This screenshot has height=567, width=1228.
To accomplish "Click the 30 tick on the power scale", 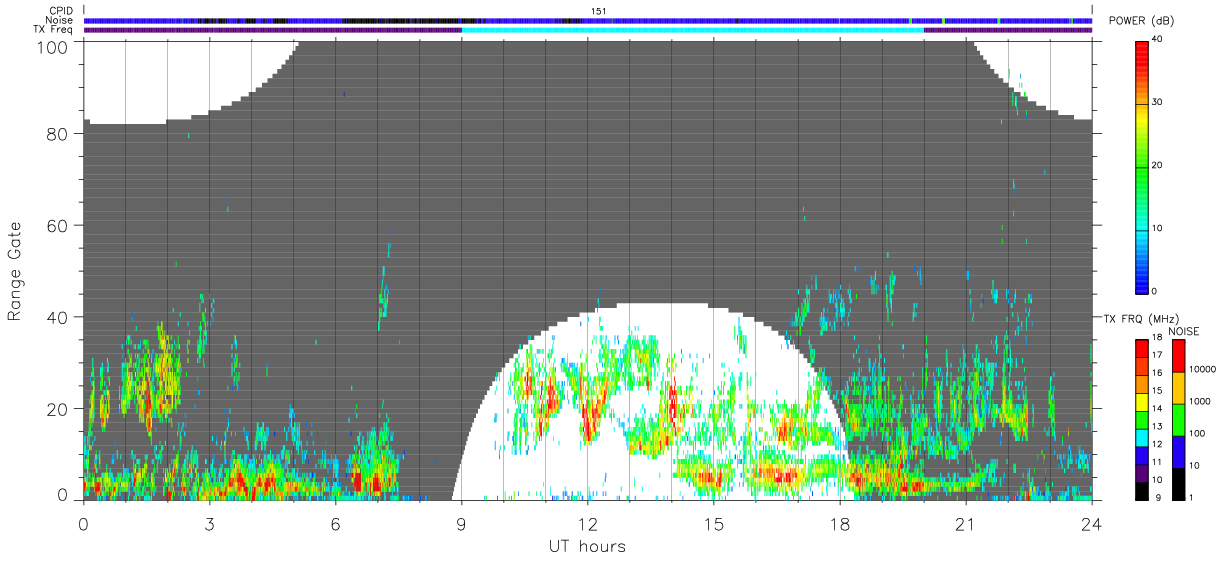I will (x=1158, y=103).
